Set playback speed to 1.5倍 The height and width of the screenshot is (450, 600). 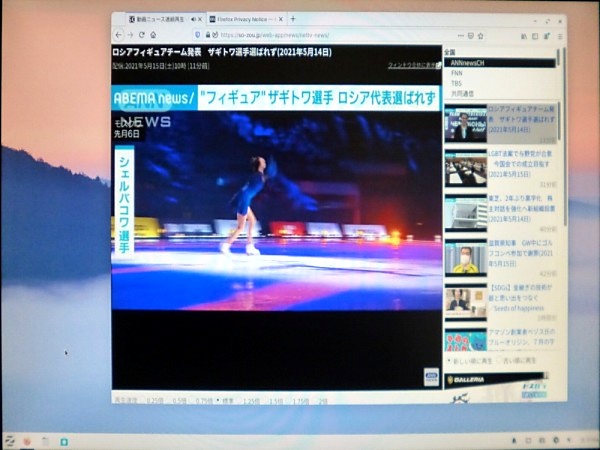click(276, 401)
